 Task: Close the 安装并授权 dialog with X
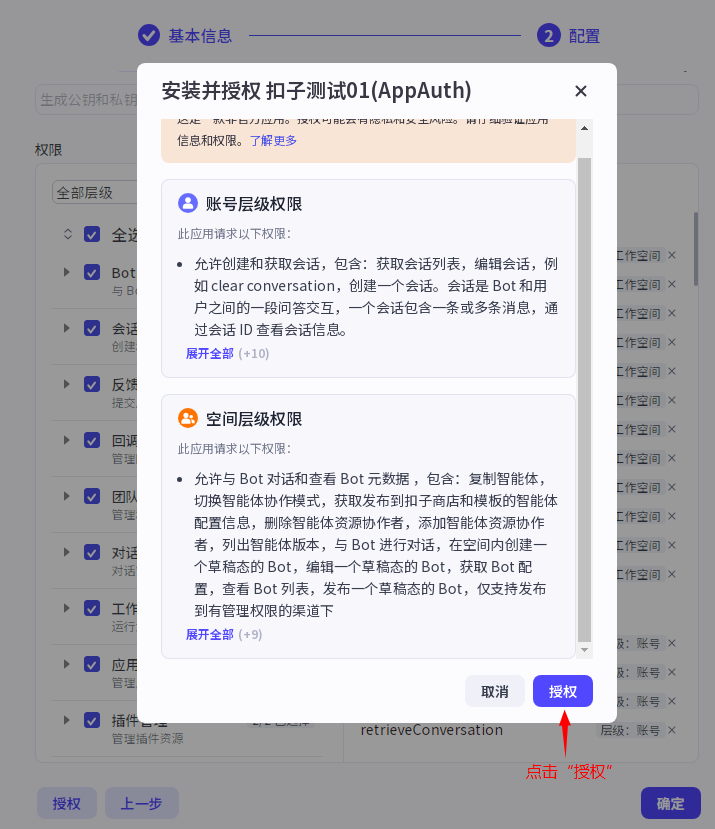click(581, 91)
